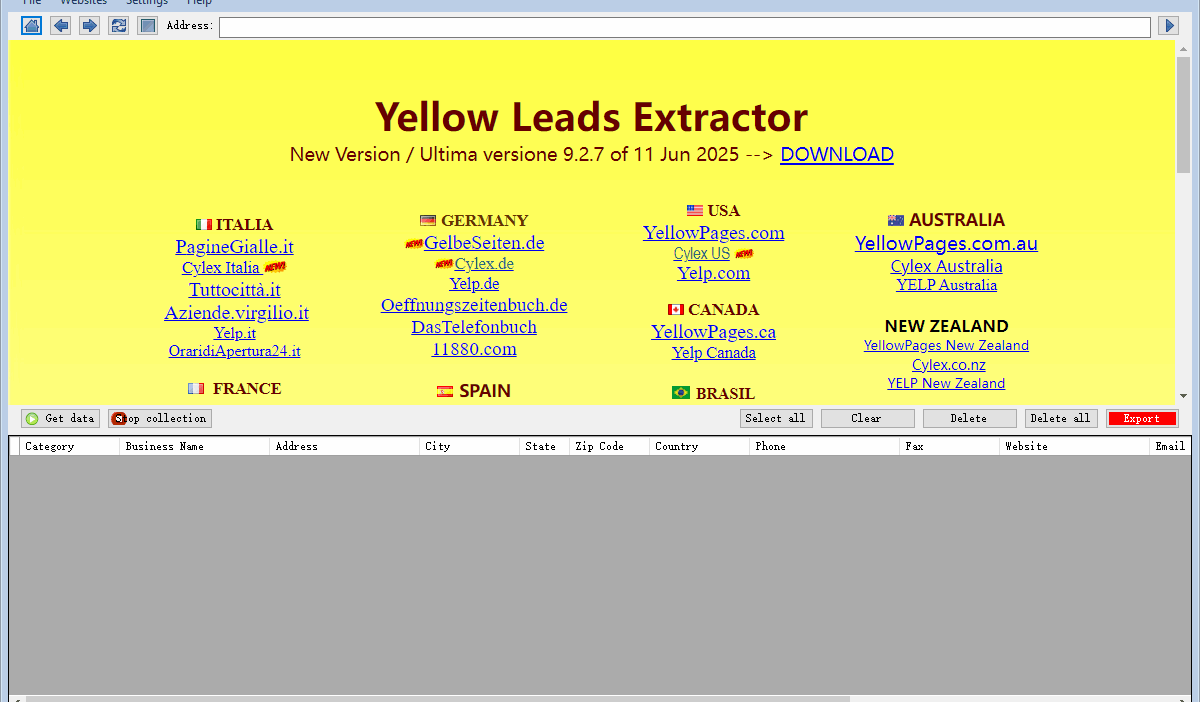Open Aziende.virgilio.it link
This screenshot has height=702, width=1200.
pos(236,313)
